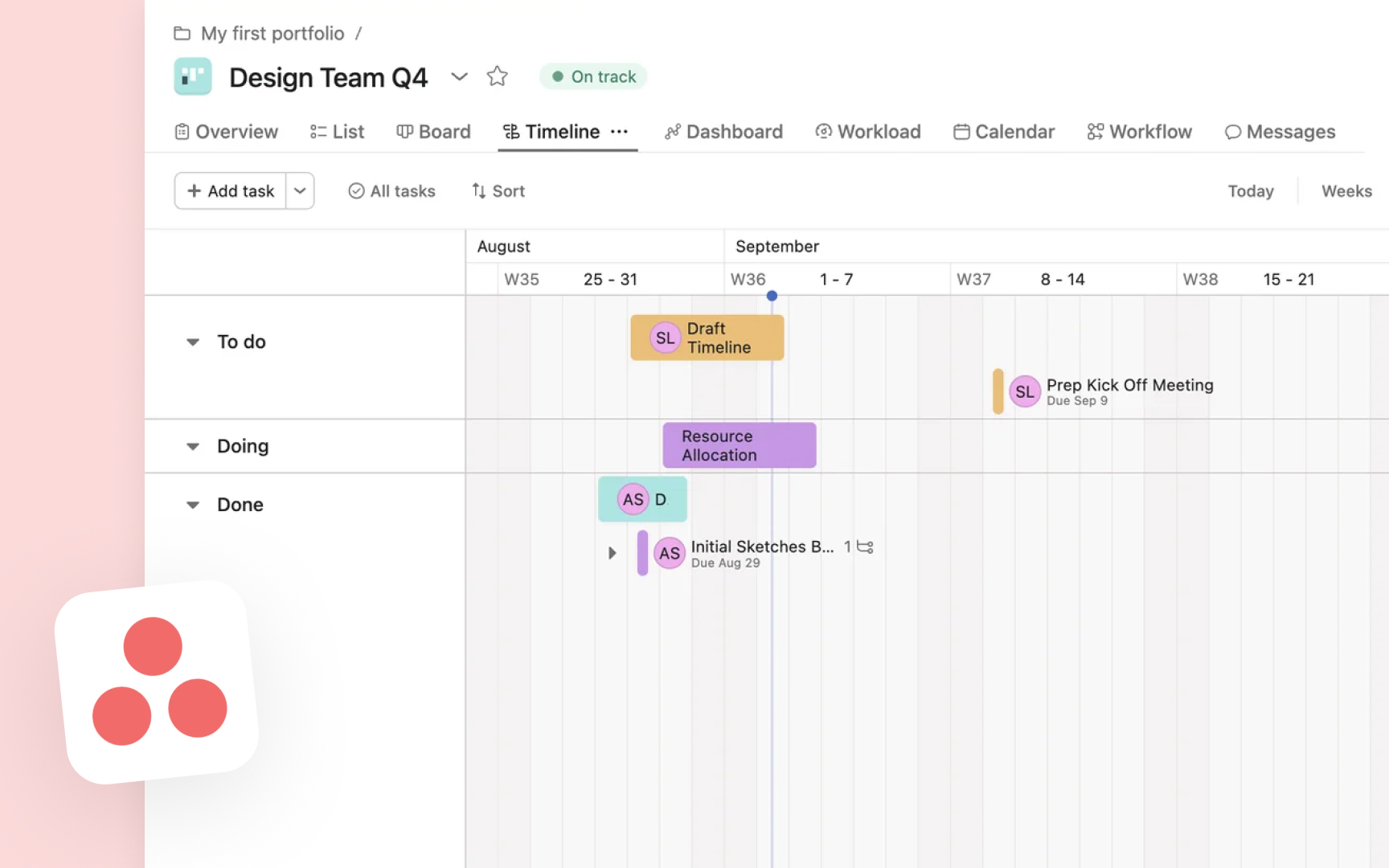This screenshot has height=868, width=1389.
Task: Open the Sort options
Action: (x=498, y=190)
